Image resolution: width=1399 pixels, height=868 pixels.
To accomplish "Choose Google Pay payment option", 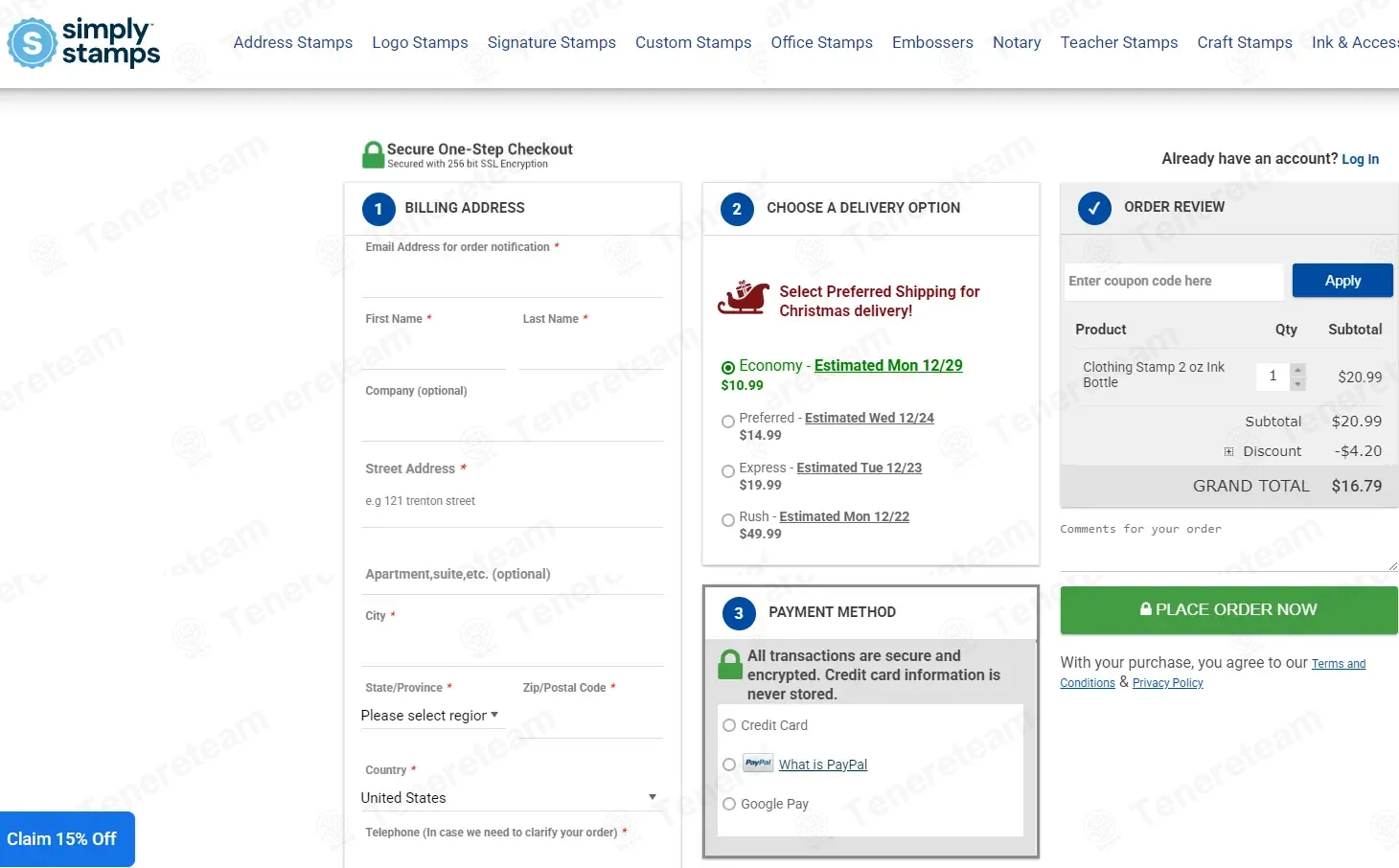I will [x=729, y=804].
